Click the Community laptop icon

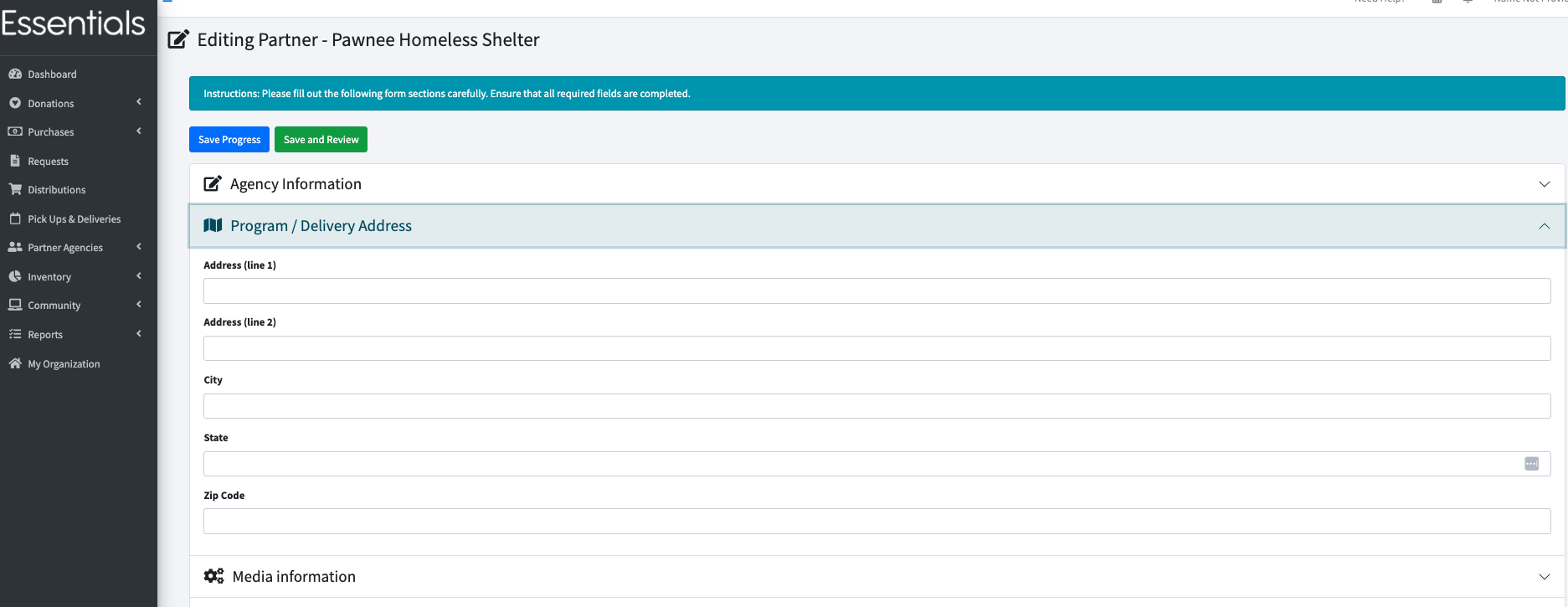tap(15, 305)
